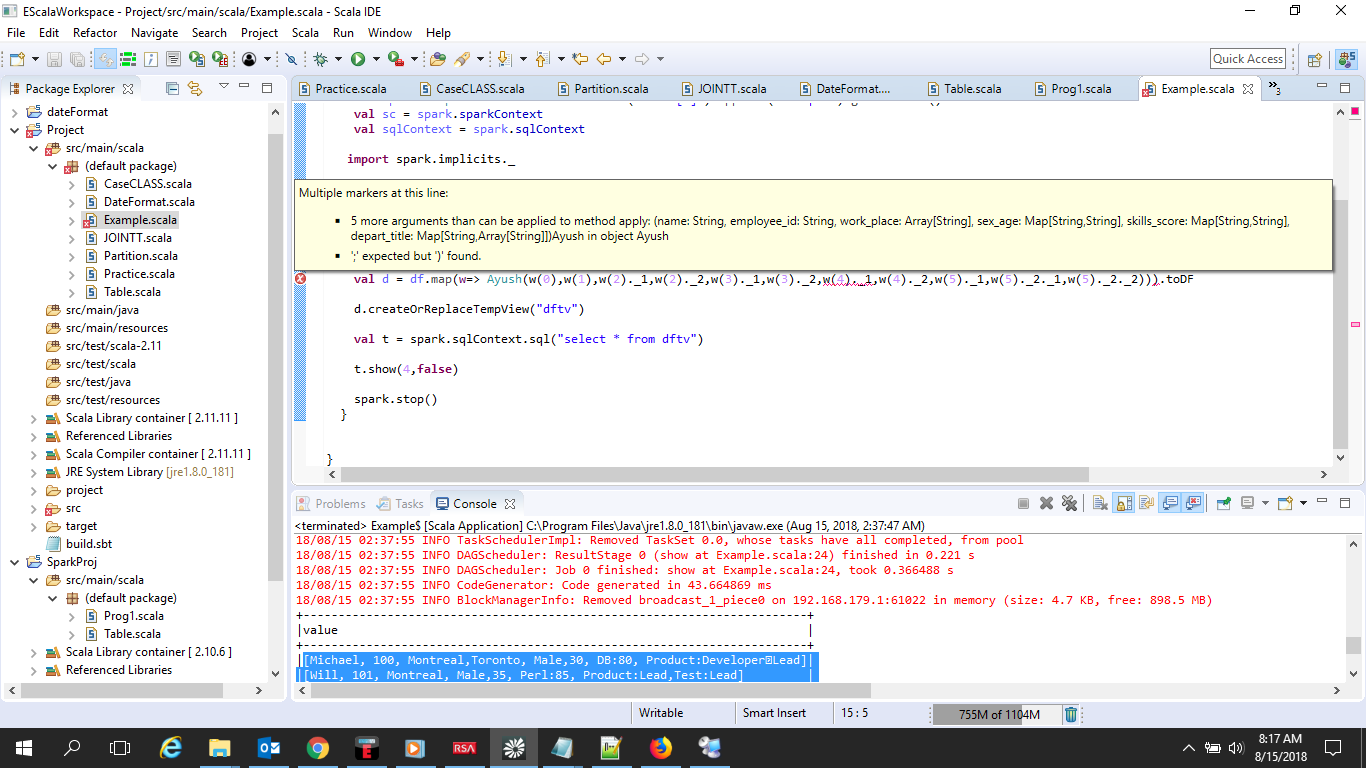Expand the dateFormat project node
This screenshot has width=1366, height=768.
[x=15, y=112]
